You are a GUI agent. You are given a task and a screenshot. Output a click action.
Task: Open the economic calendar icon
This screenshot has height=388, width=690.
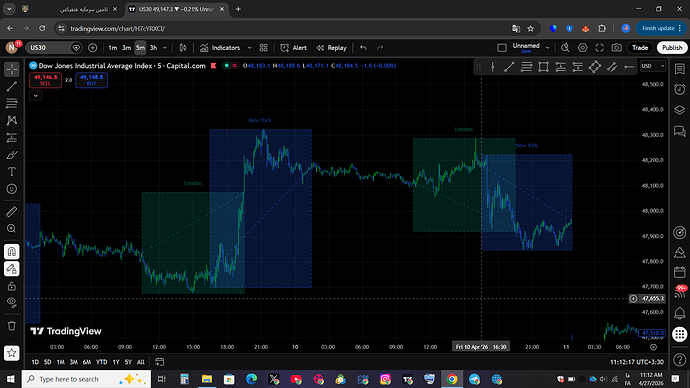pyautogui.click(x=679, y=272)
